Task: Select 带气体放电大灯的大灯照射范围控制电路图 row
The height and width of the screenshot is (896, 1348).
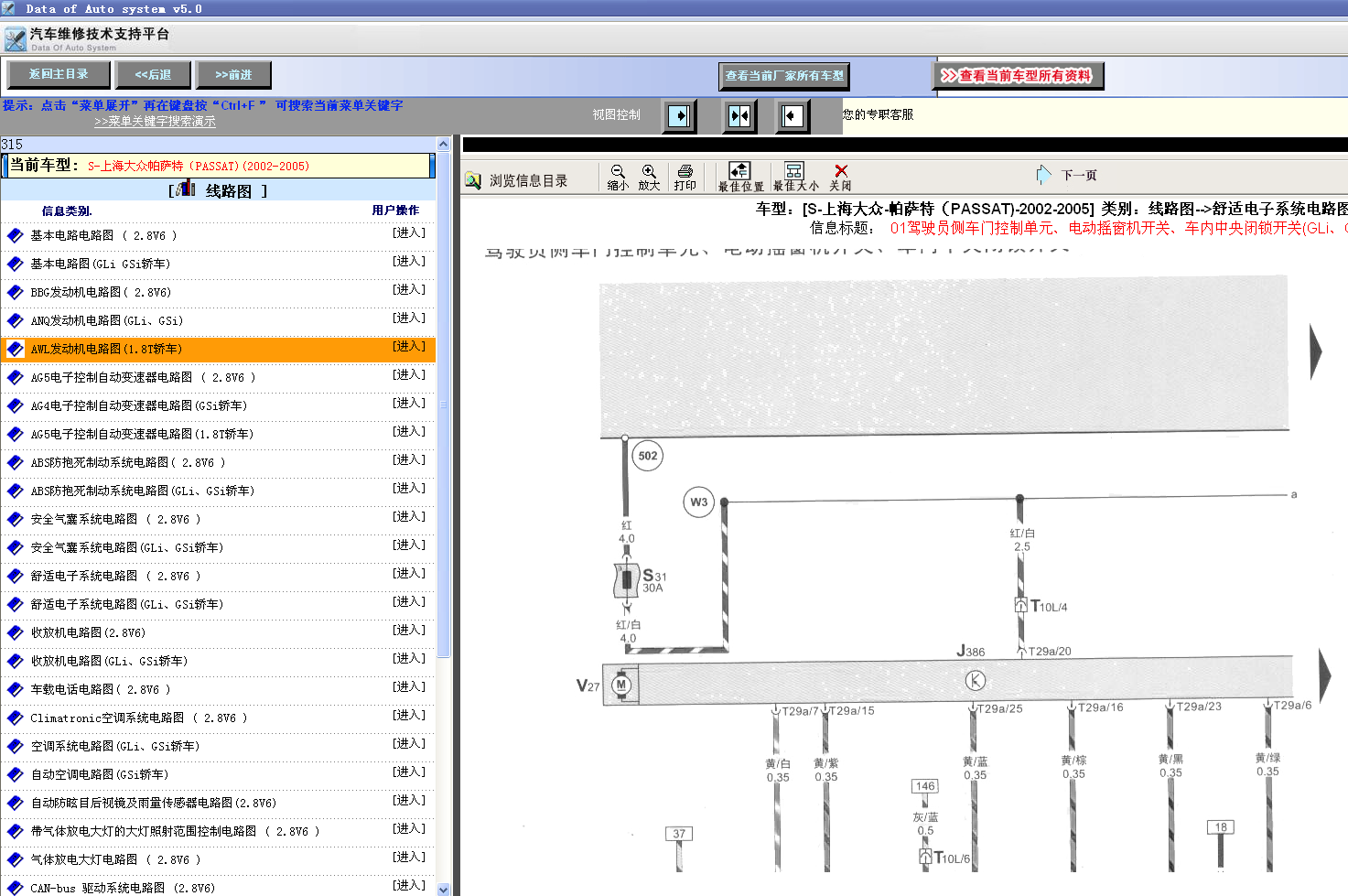Action: (218, 831)
